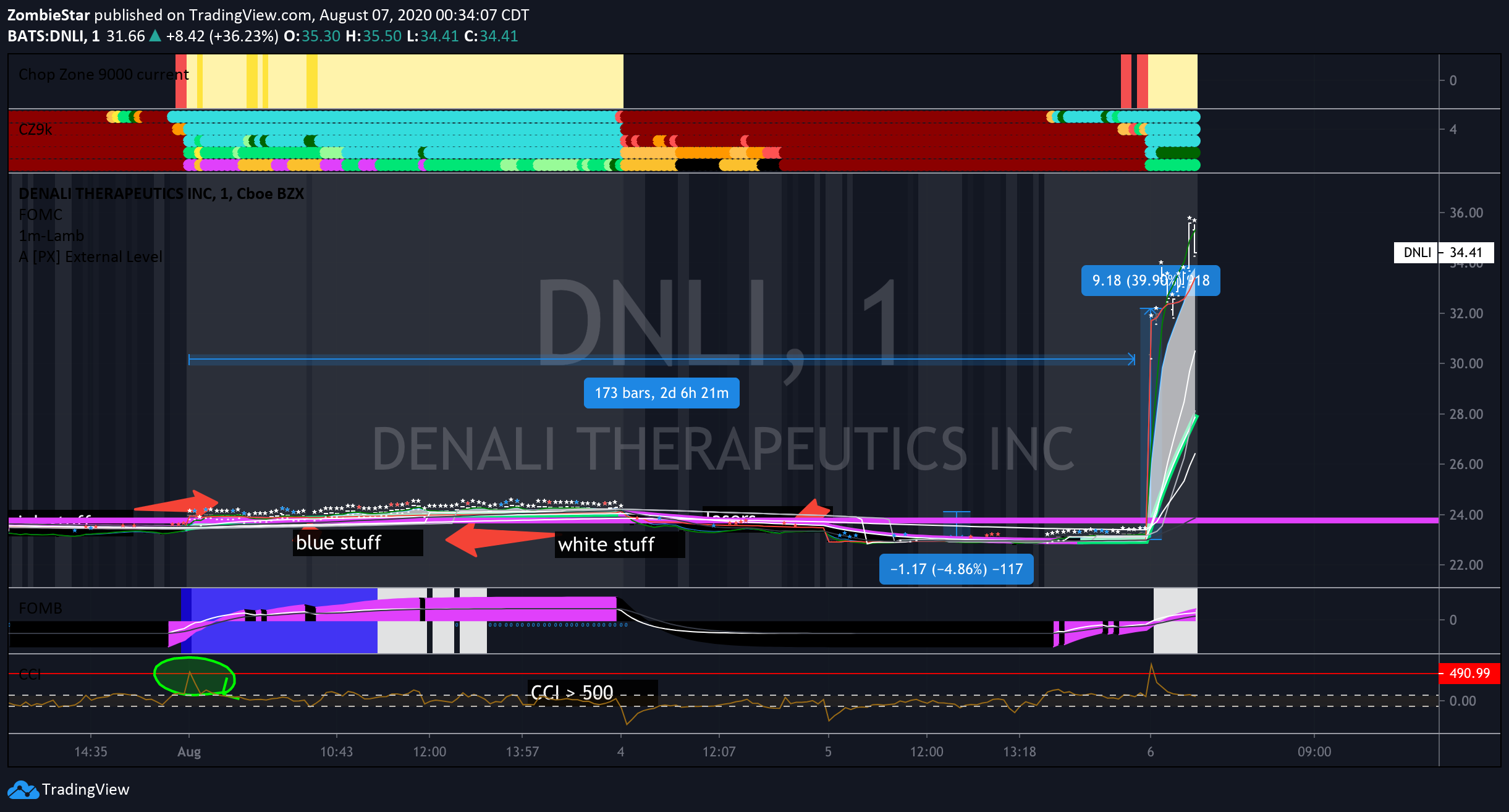Click the DENALI THERAPEUTICS INC chart title
Image resolution: width=1509 pixels, height=812 pixels.
click(x=161, y=193)
